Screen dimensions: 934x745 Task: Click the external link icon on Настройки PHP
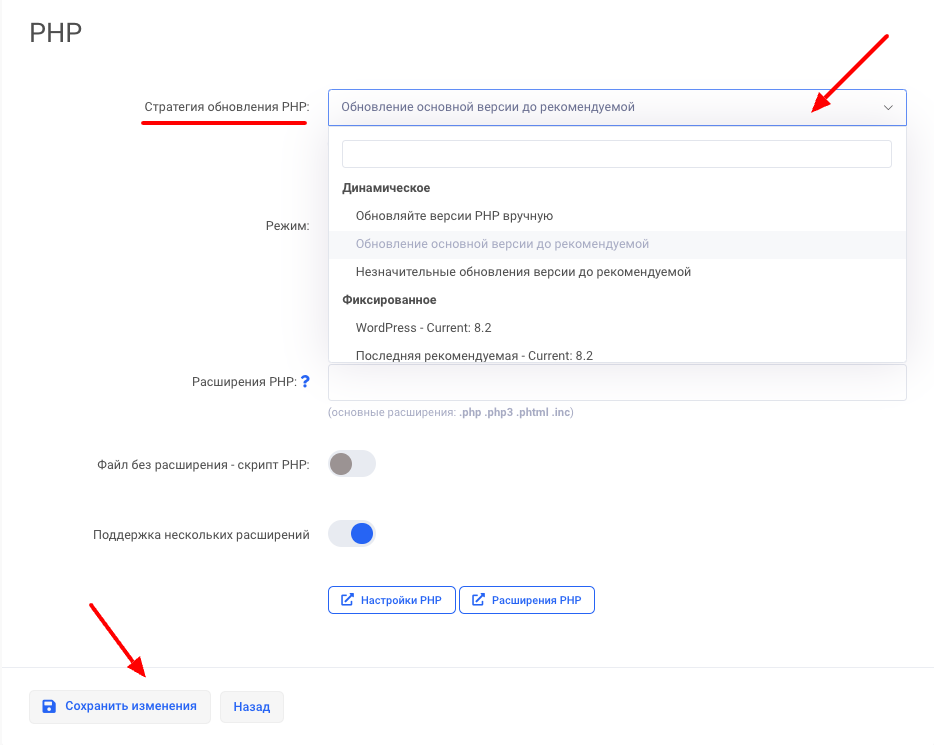[x=348, y=600]
